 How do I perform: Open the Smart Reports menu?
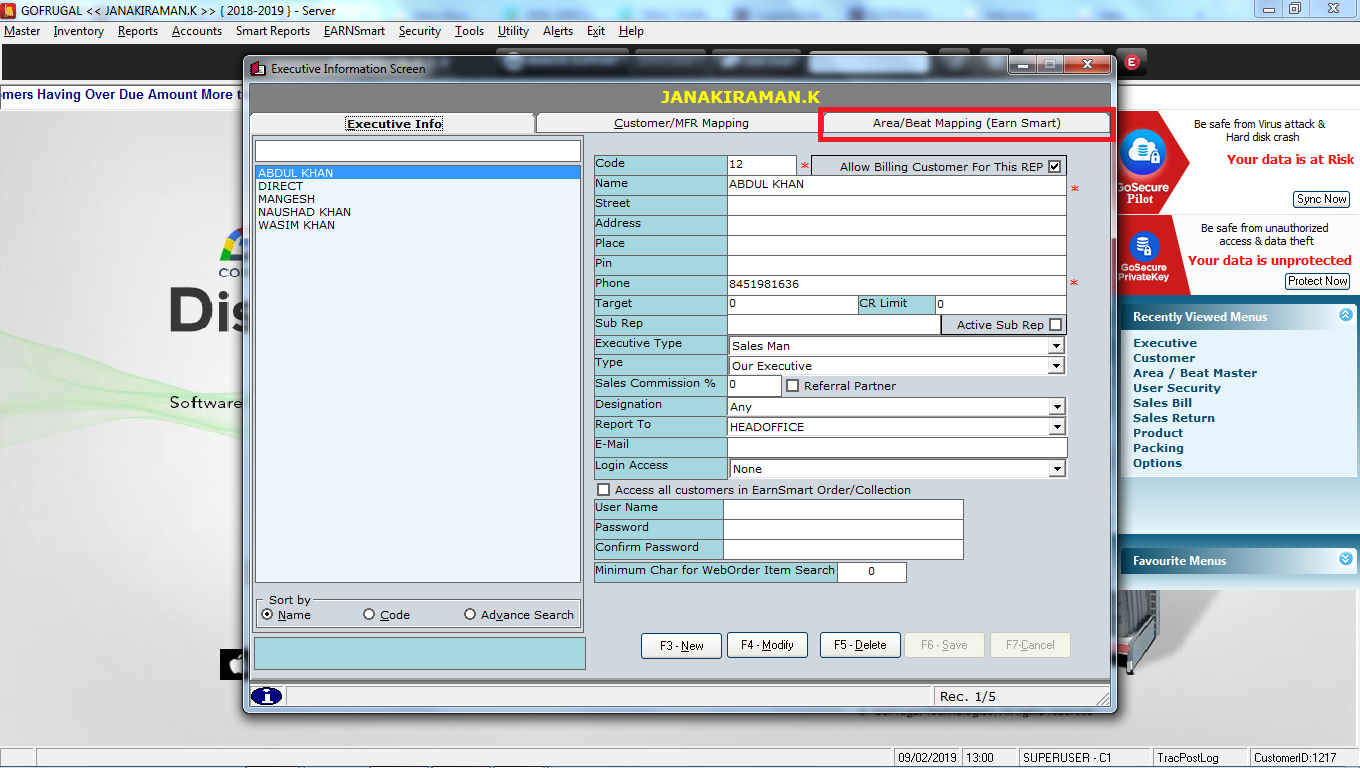click(273, 31)
